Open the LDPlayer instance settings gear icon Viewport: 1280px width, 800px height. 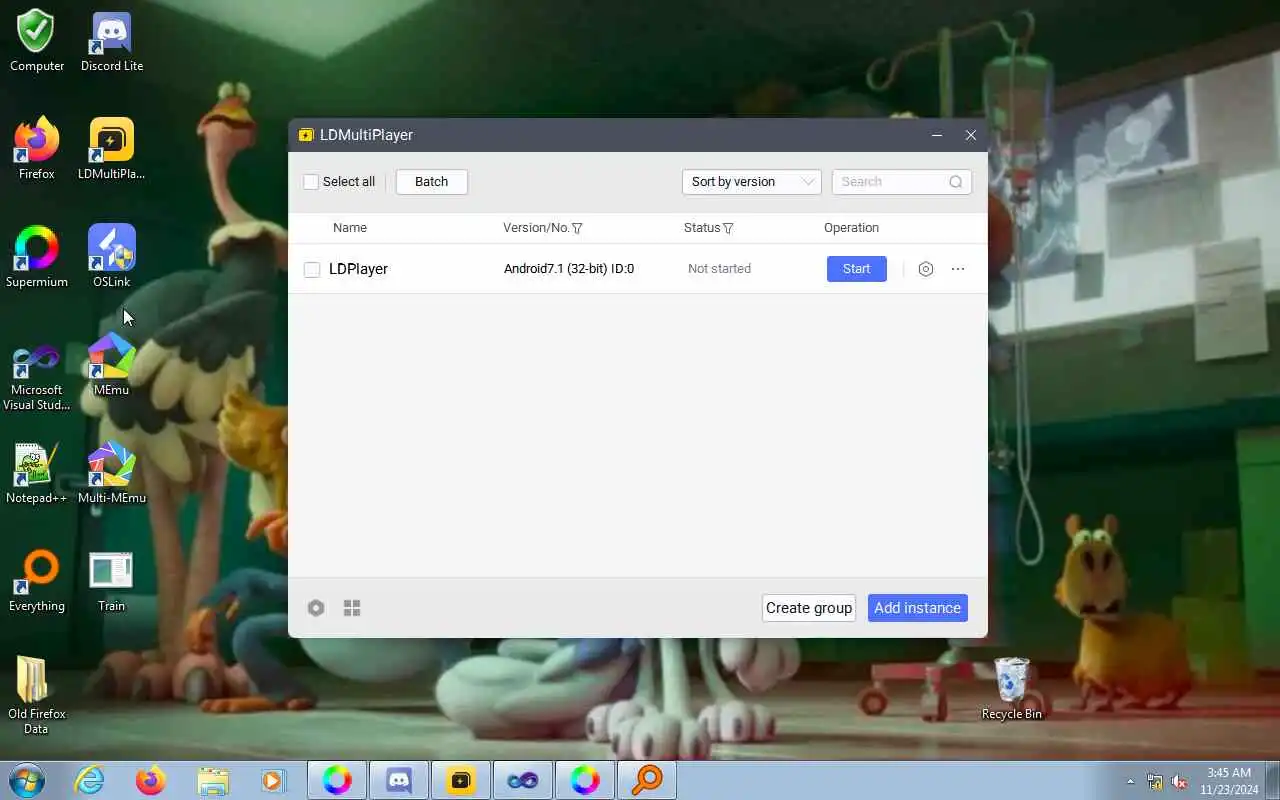tap(926, 269)
